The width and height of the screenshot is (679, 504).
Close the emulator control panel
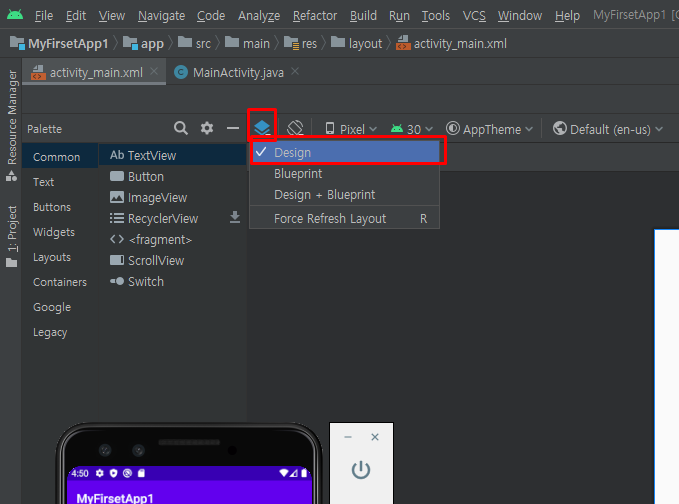(x=375, y=437)
